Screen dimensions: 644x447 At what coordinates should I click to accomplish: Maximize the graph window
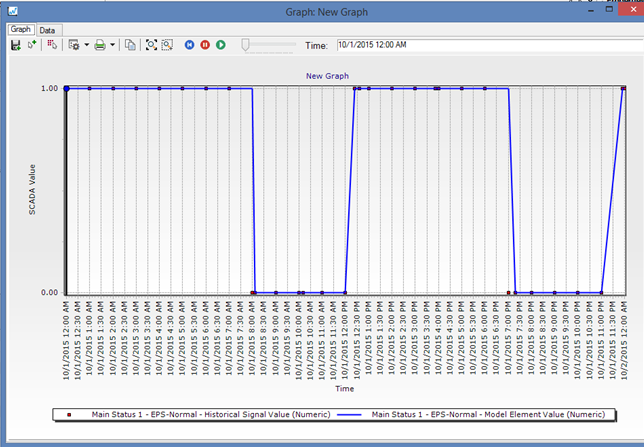click(608, 9)
